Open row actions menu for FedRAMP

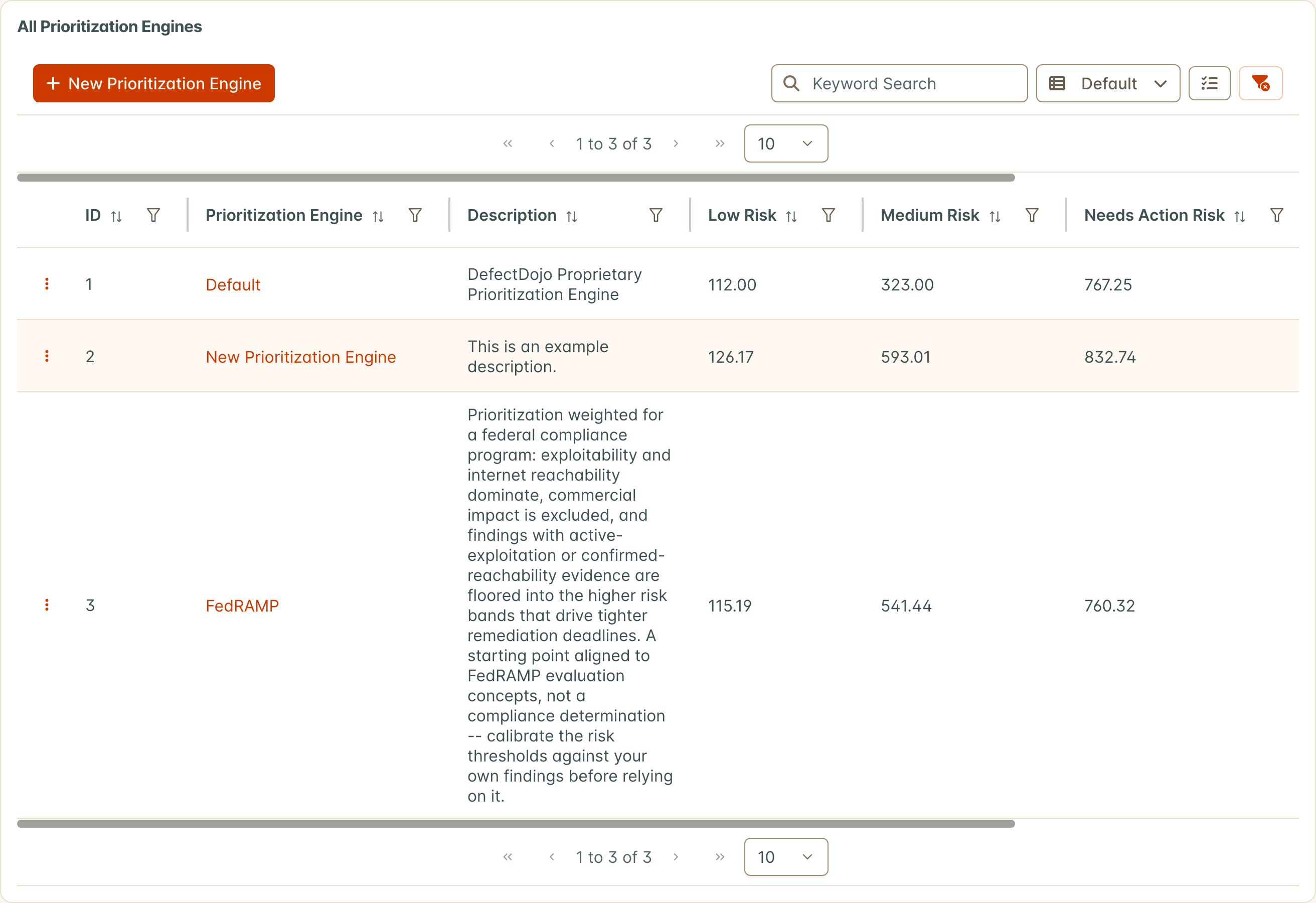click(47, 605)
